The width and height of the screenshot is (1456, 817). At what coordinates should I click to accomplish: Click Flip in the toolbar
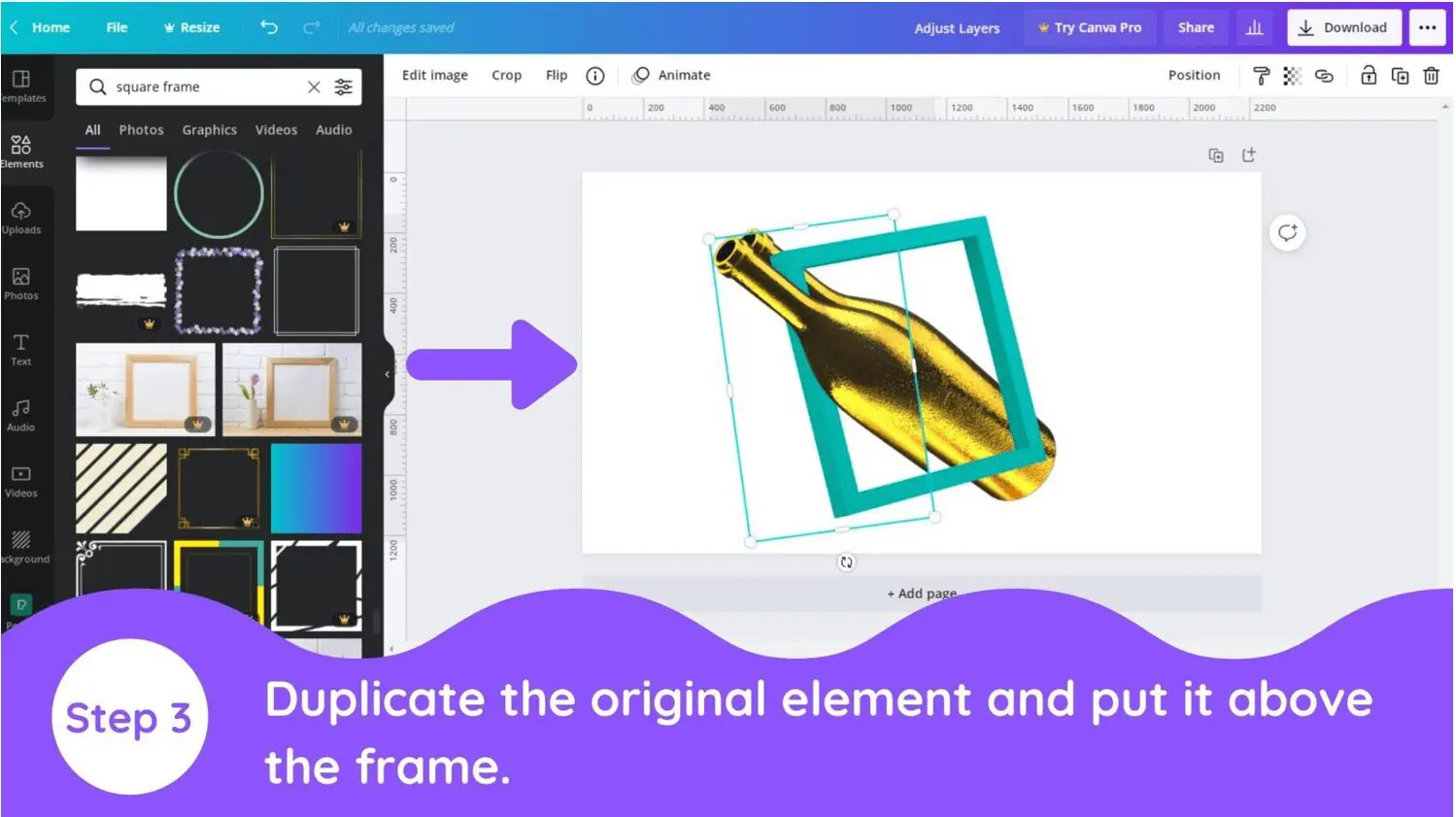(x=556, y=75)
